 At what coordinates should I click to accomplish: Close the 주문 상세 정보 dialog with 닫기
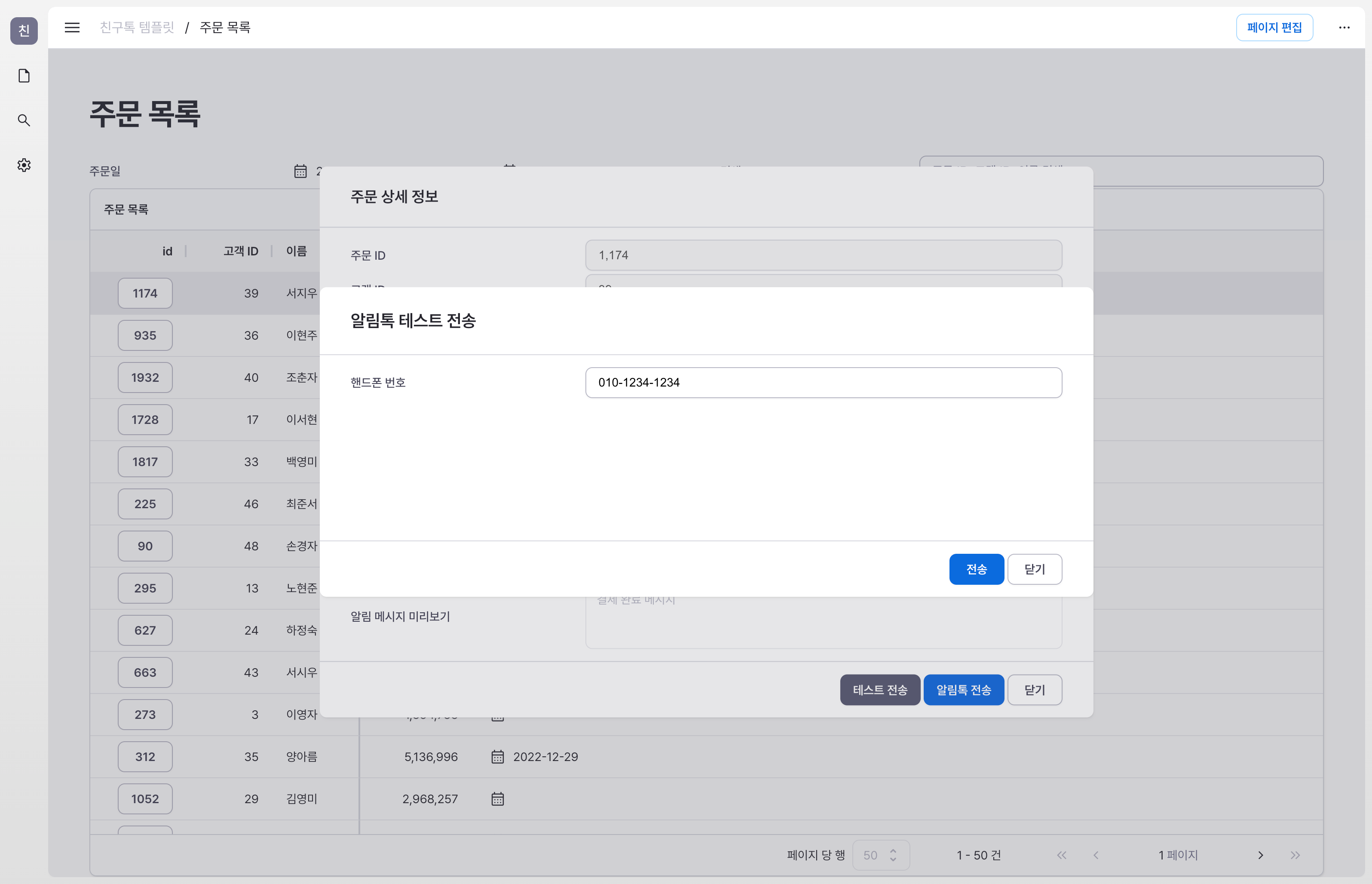point(1035,690)
